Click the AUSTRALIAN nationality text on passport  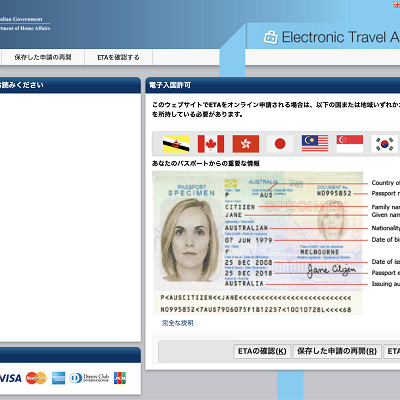point(246,228)
